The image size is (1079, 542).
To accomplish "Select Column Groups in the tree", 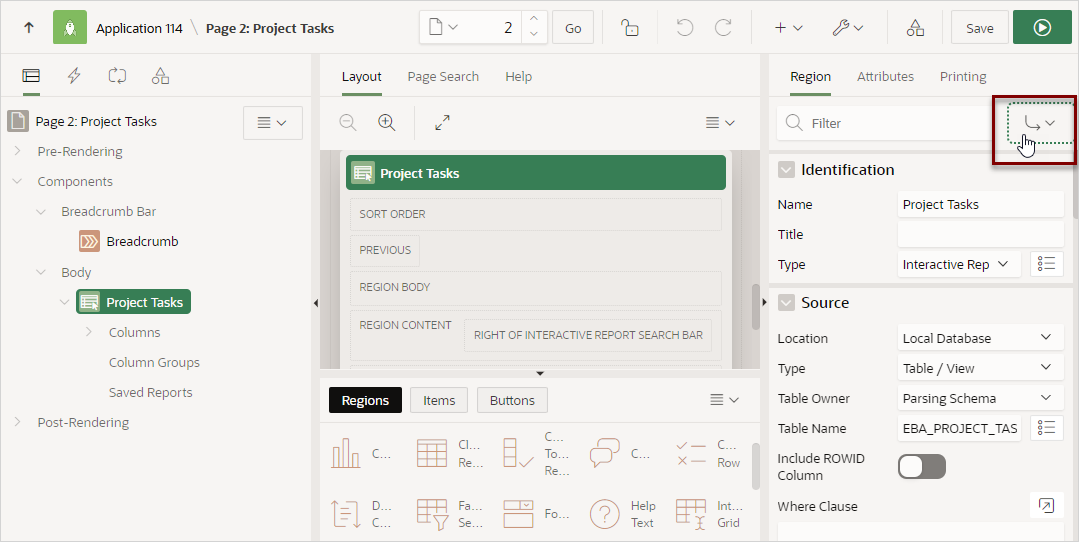I will (154, 362).
